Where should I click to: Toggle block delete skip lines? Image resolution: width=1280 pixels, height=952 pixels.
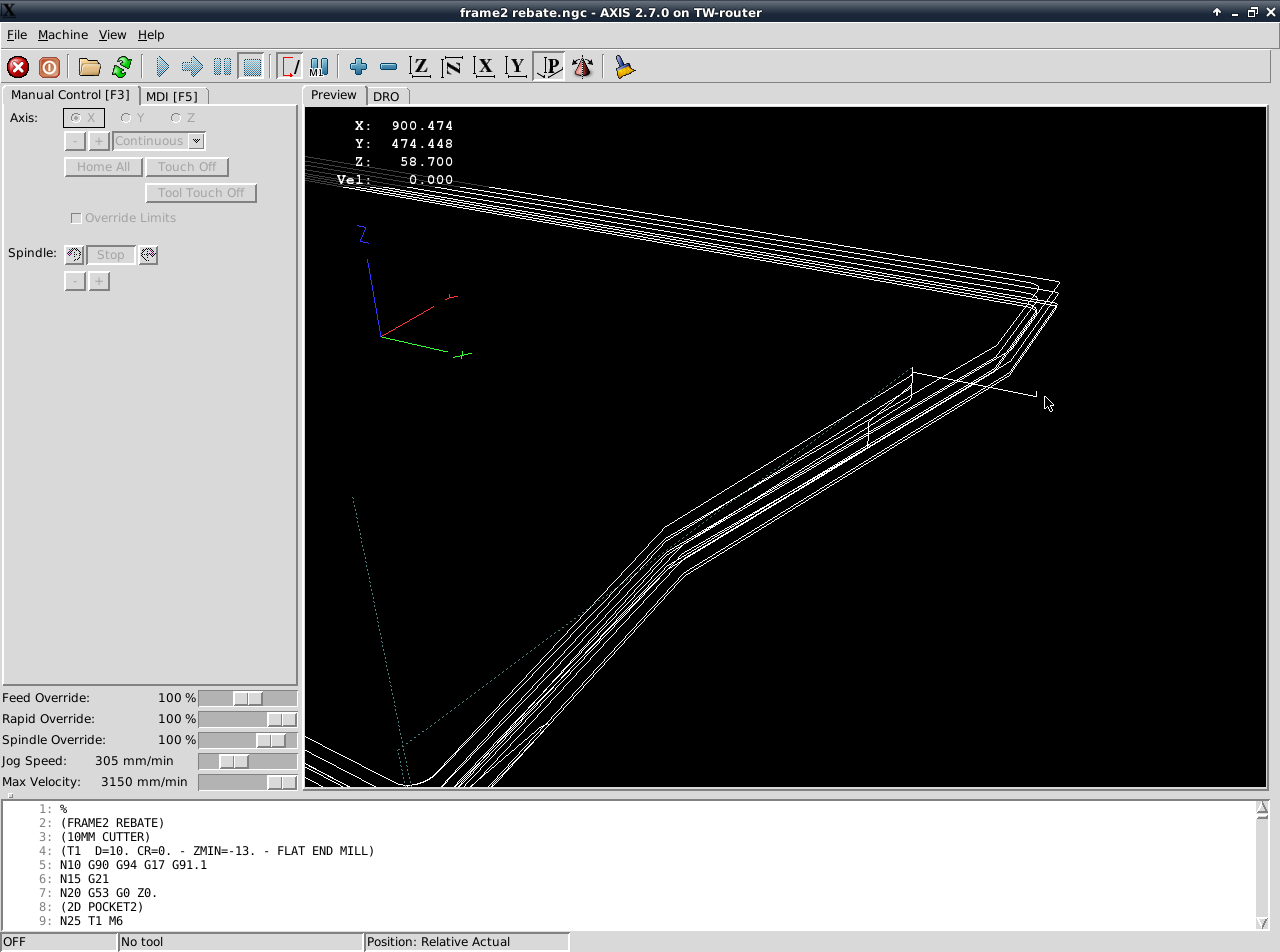[290, 67]
